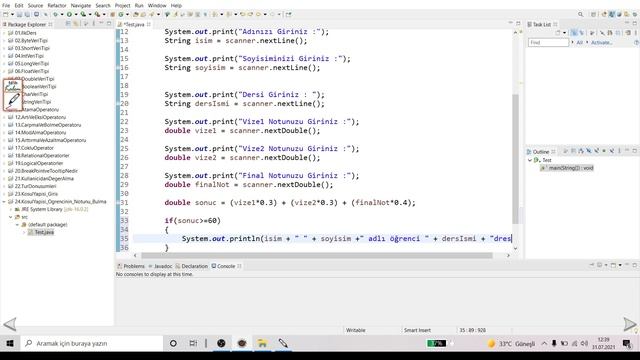Click the editor vertical scrollbar
The height and width of the screenshot is (360, 640).
click(516, 159)
